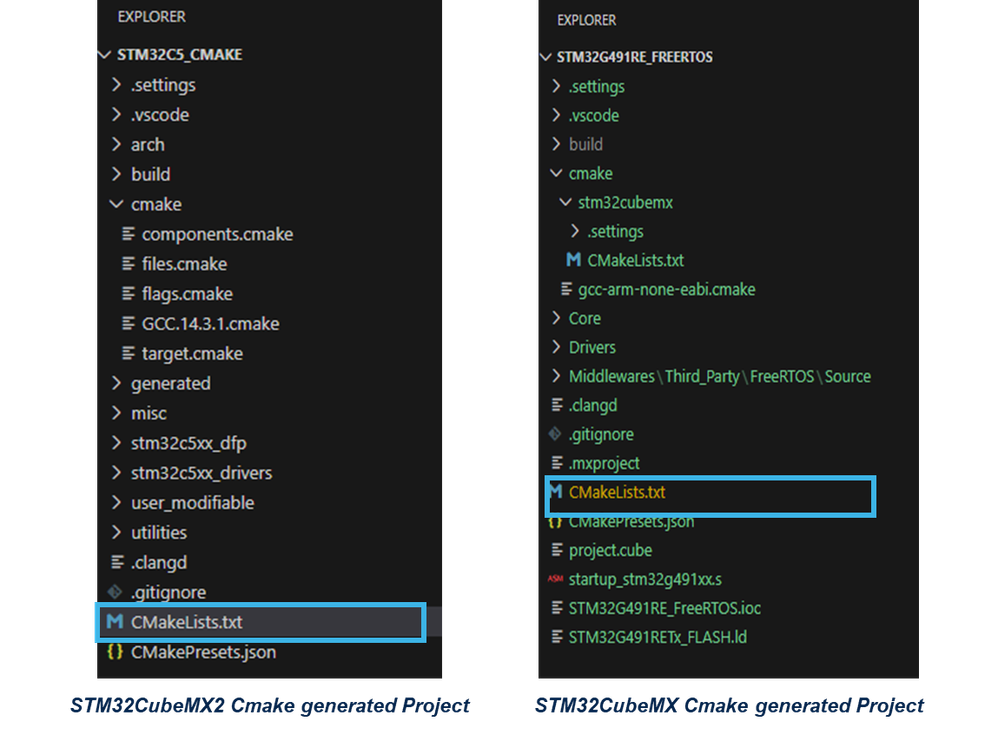Expand build folder in STM32C5_CMAKE
The height and width of the screenshot is (729, 998).
[x=116, y=174]
